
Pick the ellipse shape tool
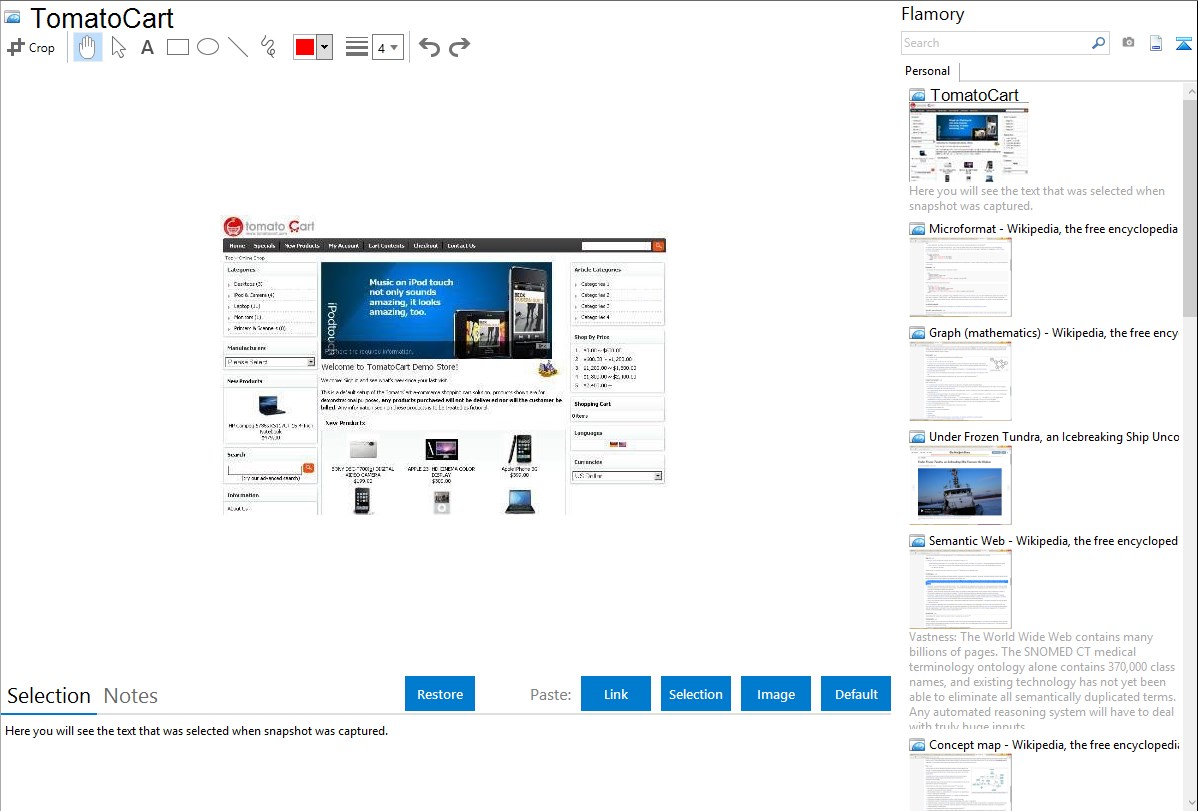point(208,47)
